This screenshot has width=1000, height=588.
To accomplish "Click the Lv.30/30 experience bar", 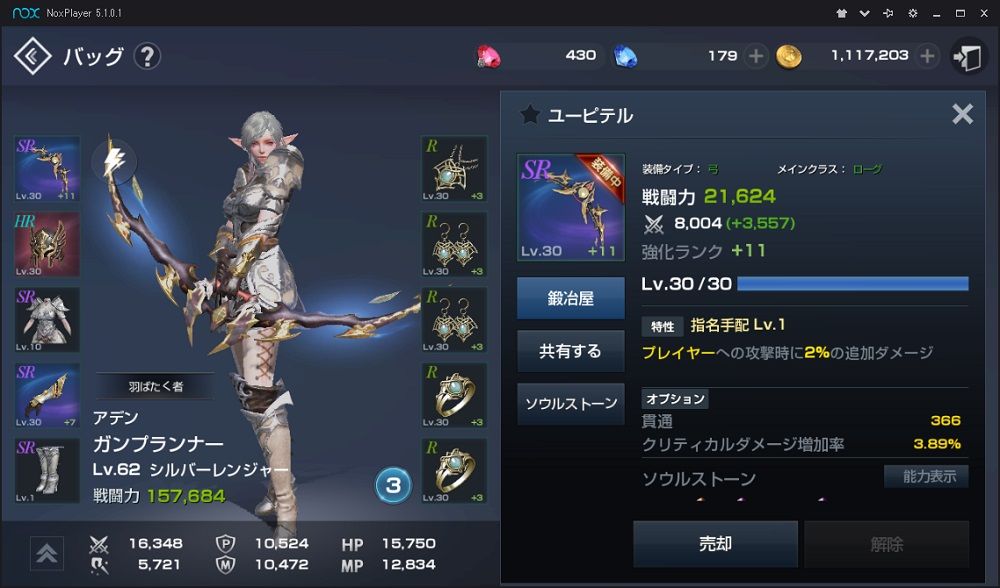I will pos(853,284).
